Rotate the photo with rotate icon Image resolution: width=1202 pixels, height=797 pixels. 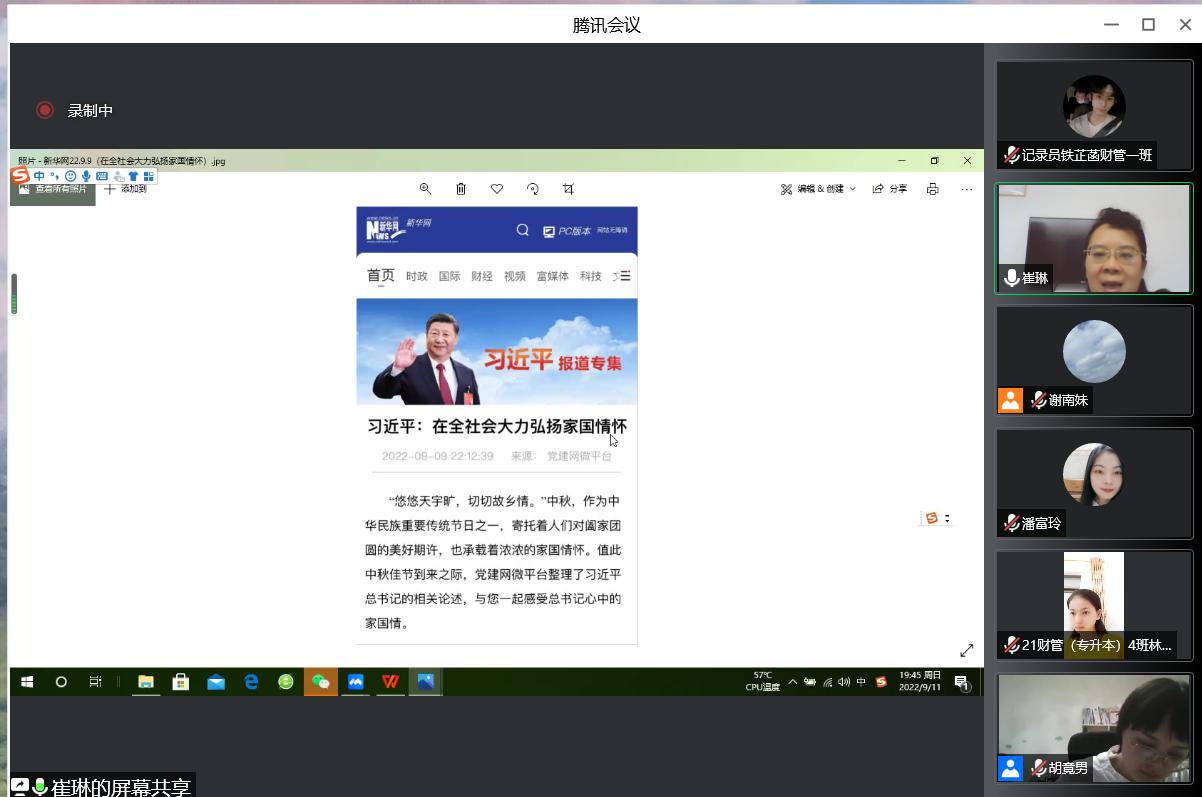(x=533, y=189)
